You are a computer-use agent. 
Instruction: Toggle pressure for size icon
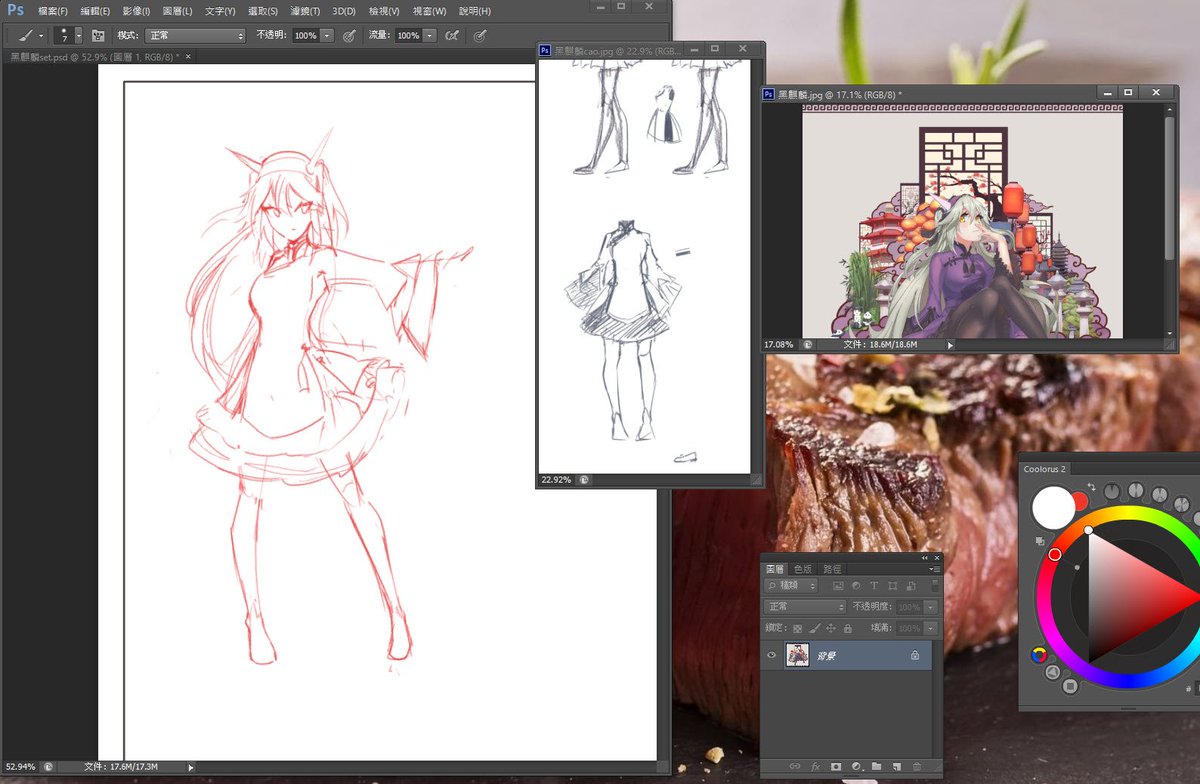click(480, 35)
